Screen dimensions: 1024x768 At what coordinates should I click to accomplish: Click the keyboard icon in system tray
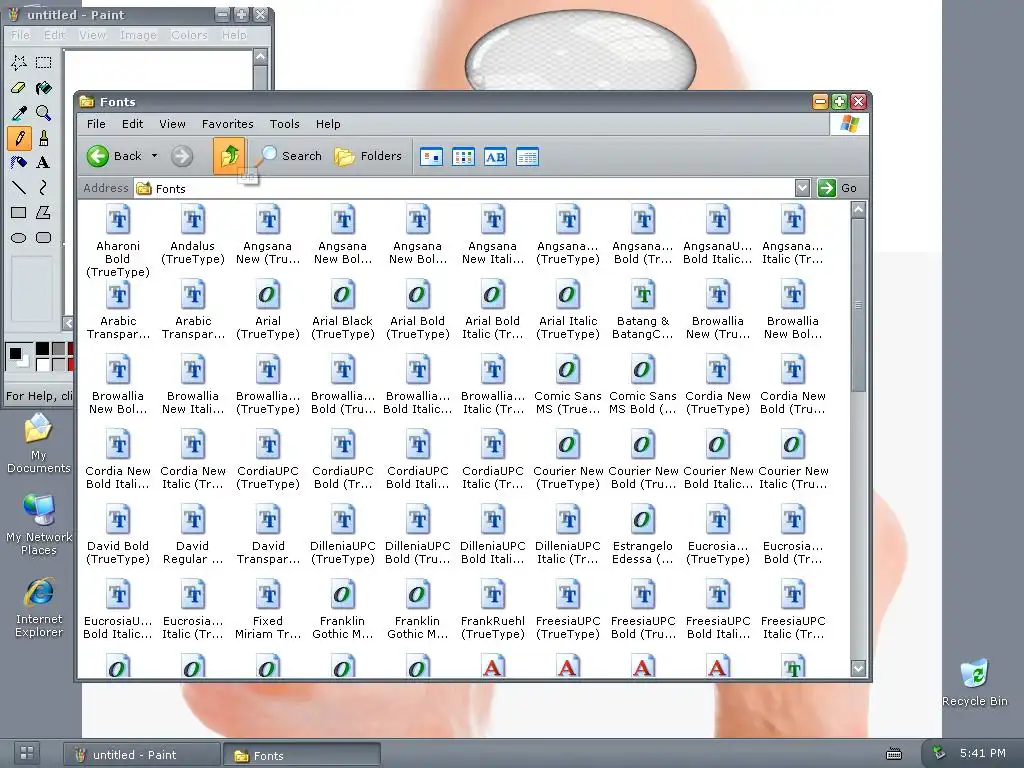tap(894, 754)
